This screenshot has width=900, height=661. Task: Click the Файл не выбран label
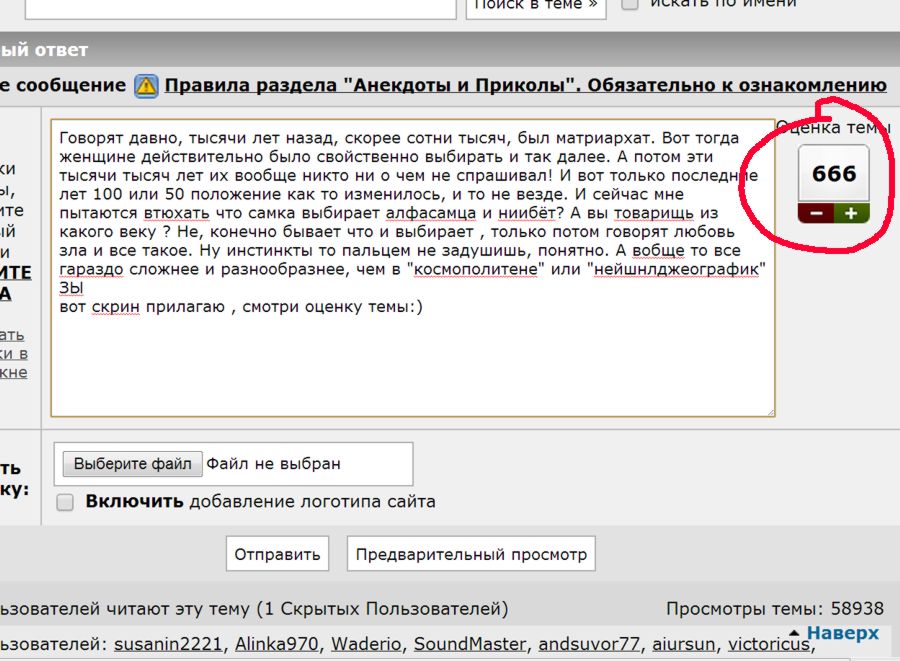pos(273,464)
